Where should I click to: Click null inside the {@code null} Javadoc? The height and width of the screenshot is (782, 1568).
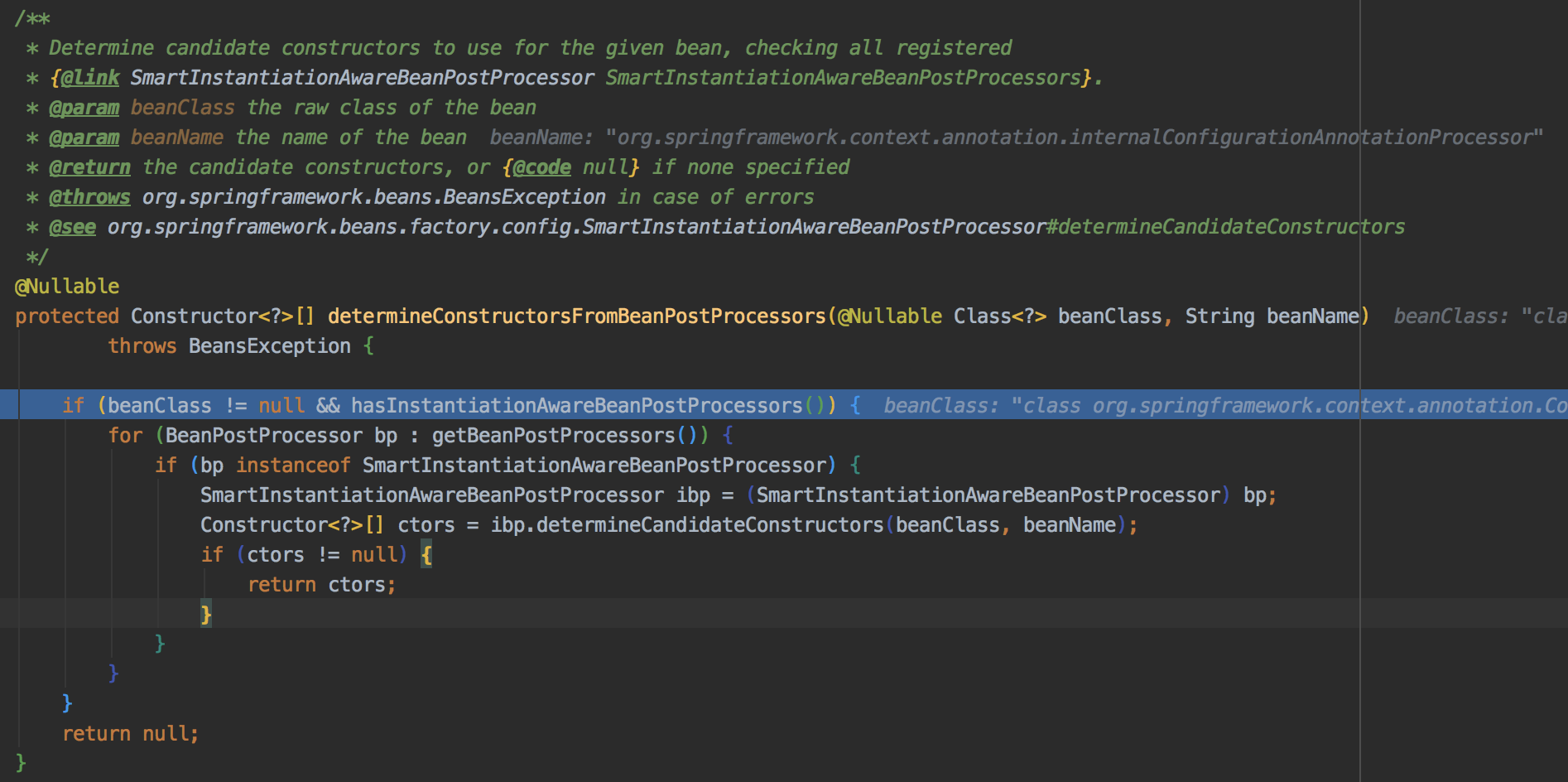[x=606, y=167]
